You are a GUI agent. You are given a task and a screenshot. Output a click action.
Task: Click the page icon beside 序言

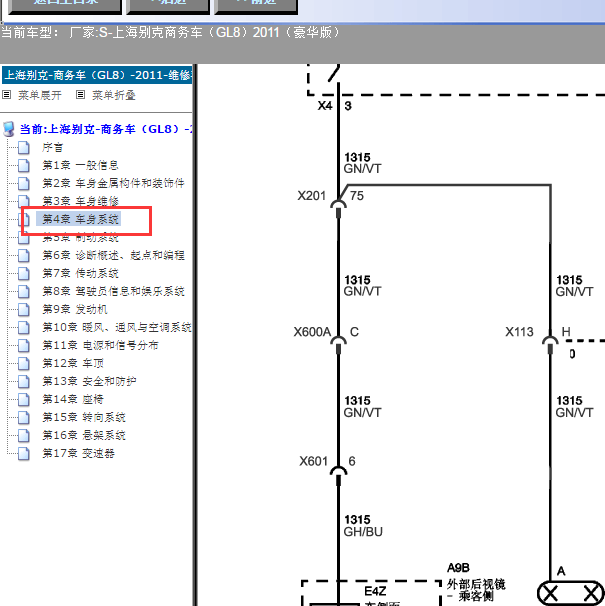(24, 147)
